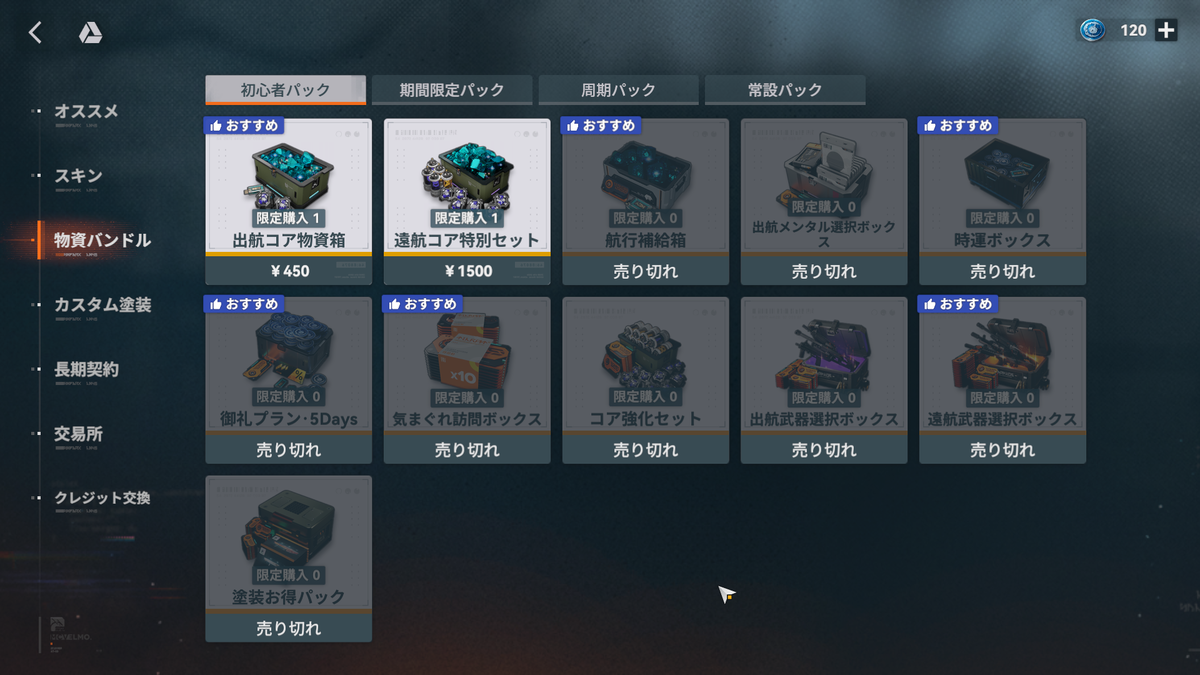Viewport: 1200px width, 675px height.
Task: Switch to the 周期パック tab
Action: click(618, 90)
